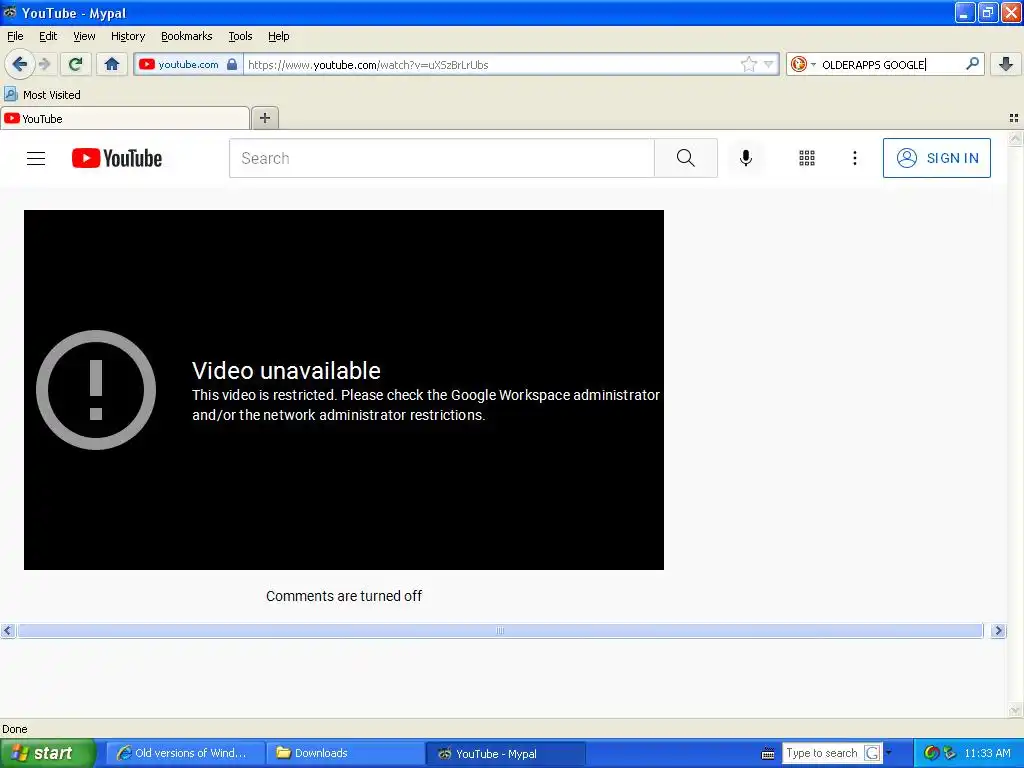Click the network system tray icon
The width and height of the screenshot is (1024, 768).
click(x=950, y=753)
